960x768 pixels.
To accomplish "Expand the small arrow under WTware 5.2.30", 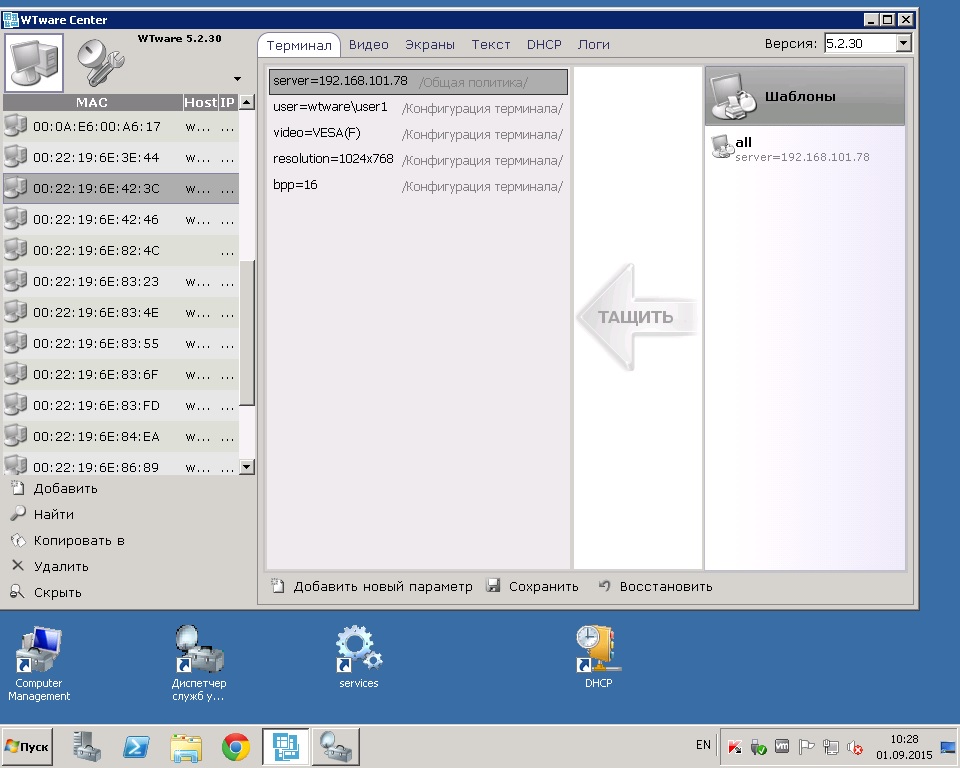I will click(x=237, y=79).
